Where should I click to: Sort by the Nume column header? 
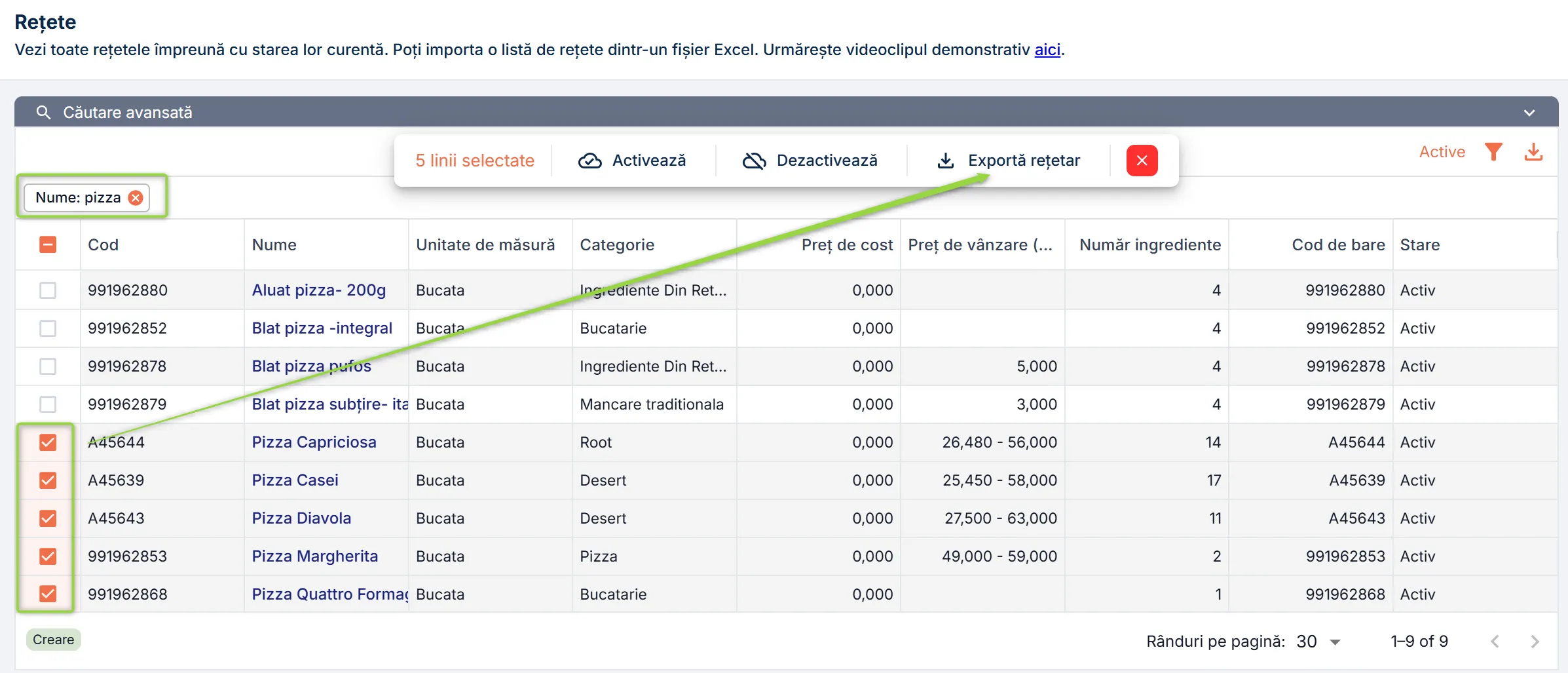[x=274, y=245]
